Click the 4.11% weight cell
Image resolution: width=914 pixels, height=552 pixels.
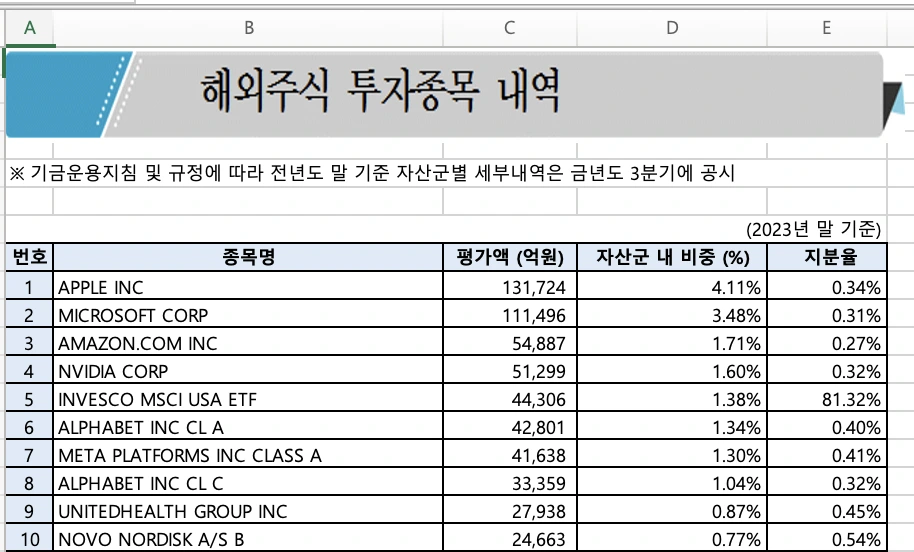click(672, 286)
